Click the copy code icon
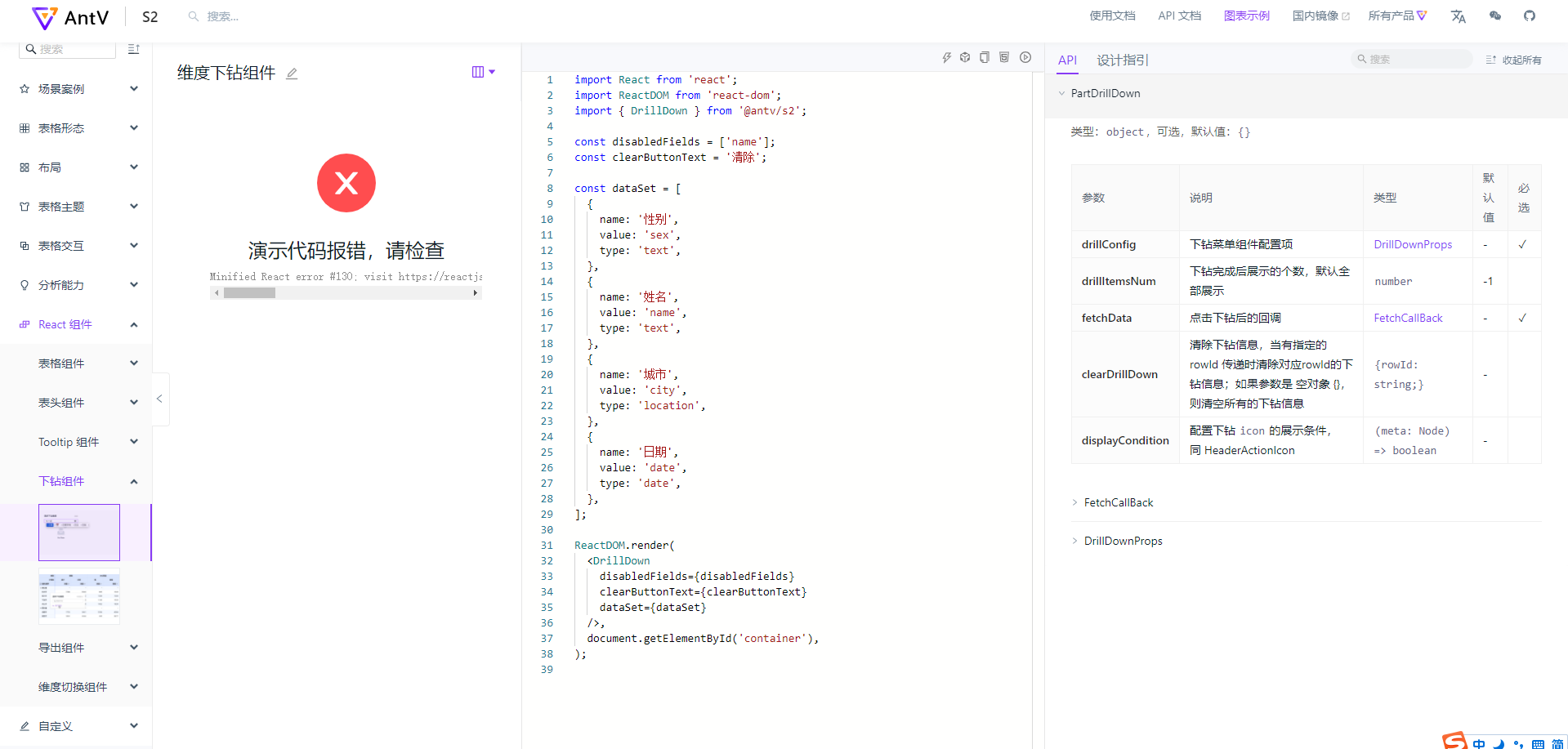 pos(985,57)
